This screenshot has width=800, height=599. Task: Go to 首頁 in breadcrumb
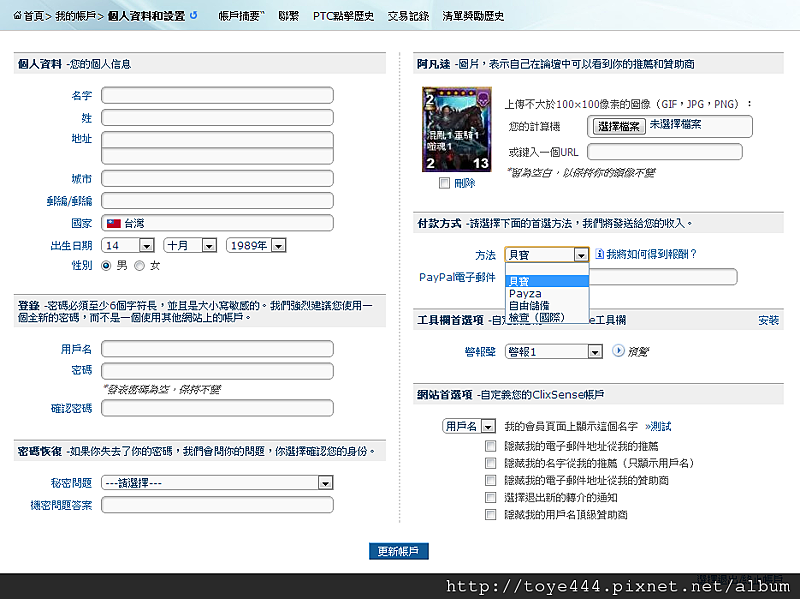coord(34,16)
